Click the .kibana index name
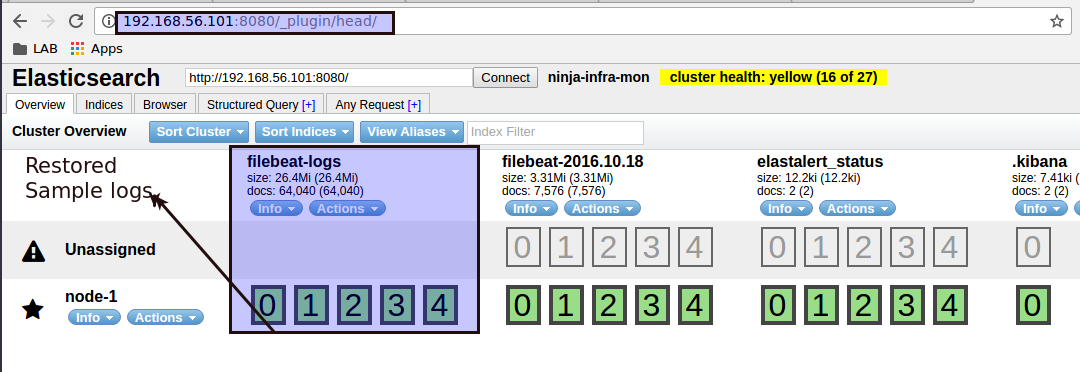This screenshot has height=372, width=1080. [1039, 162]
